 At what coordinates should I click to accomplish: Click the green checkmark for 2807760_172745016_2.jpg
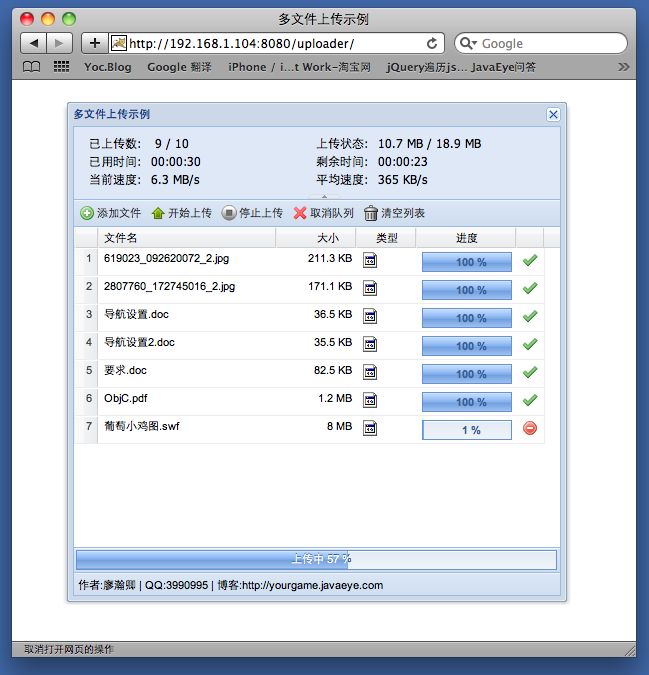(530, 288)
